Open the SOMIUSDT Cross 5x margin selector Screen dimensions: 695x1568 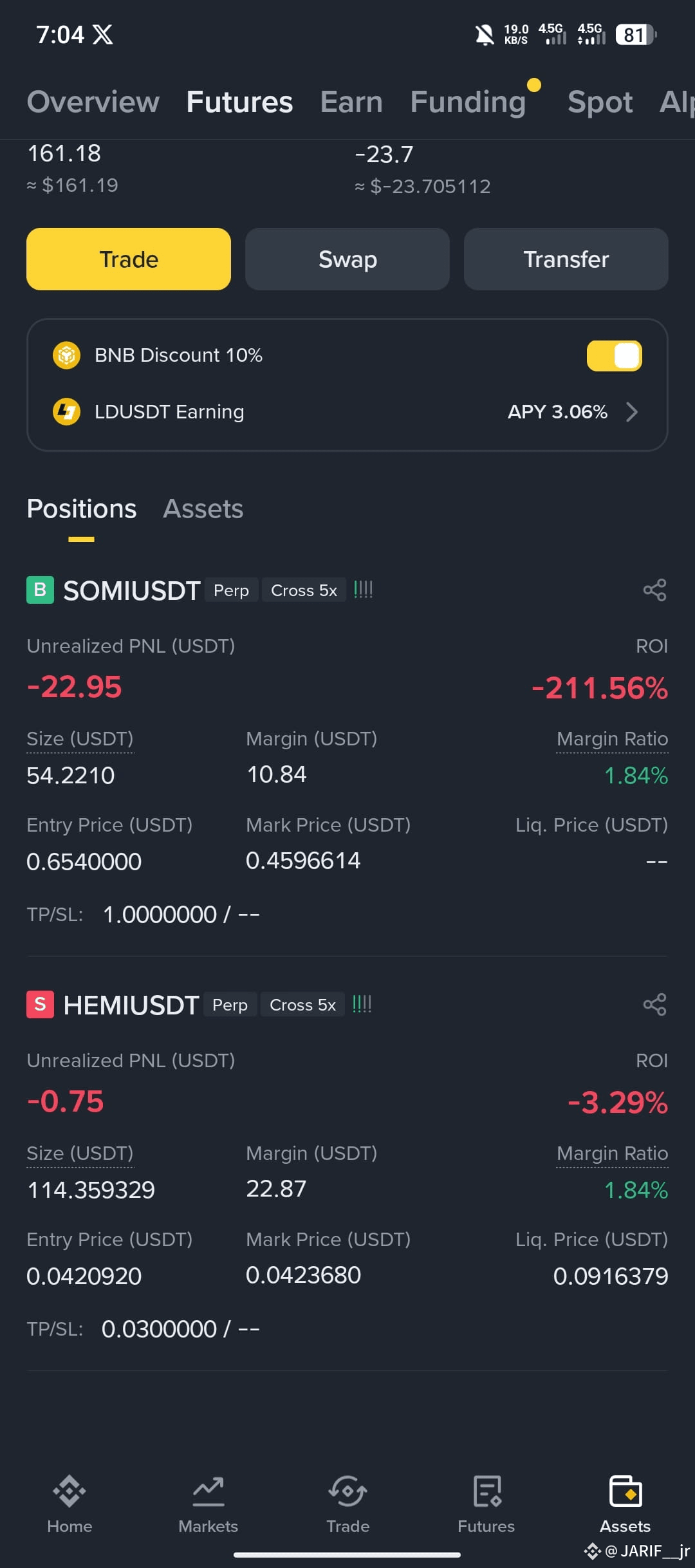[304, 590]
